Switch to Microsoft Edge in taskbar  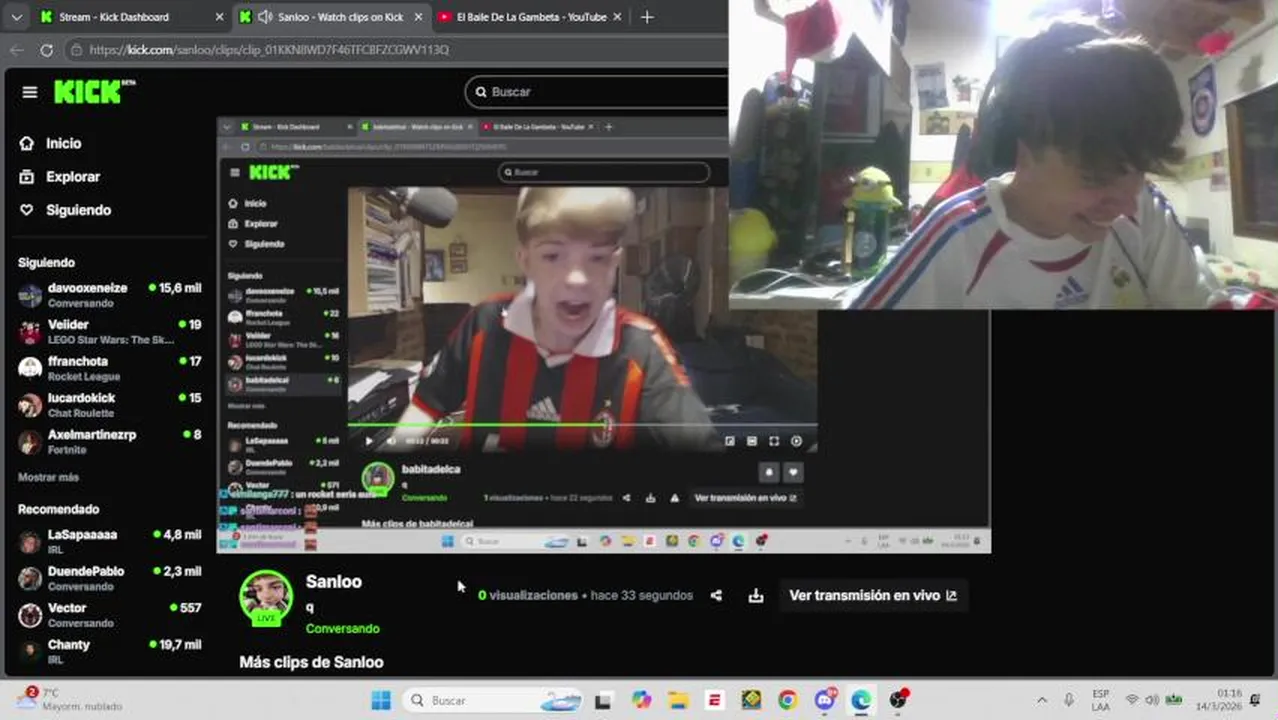click(x=861, y=700)
